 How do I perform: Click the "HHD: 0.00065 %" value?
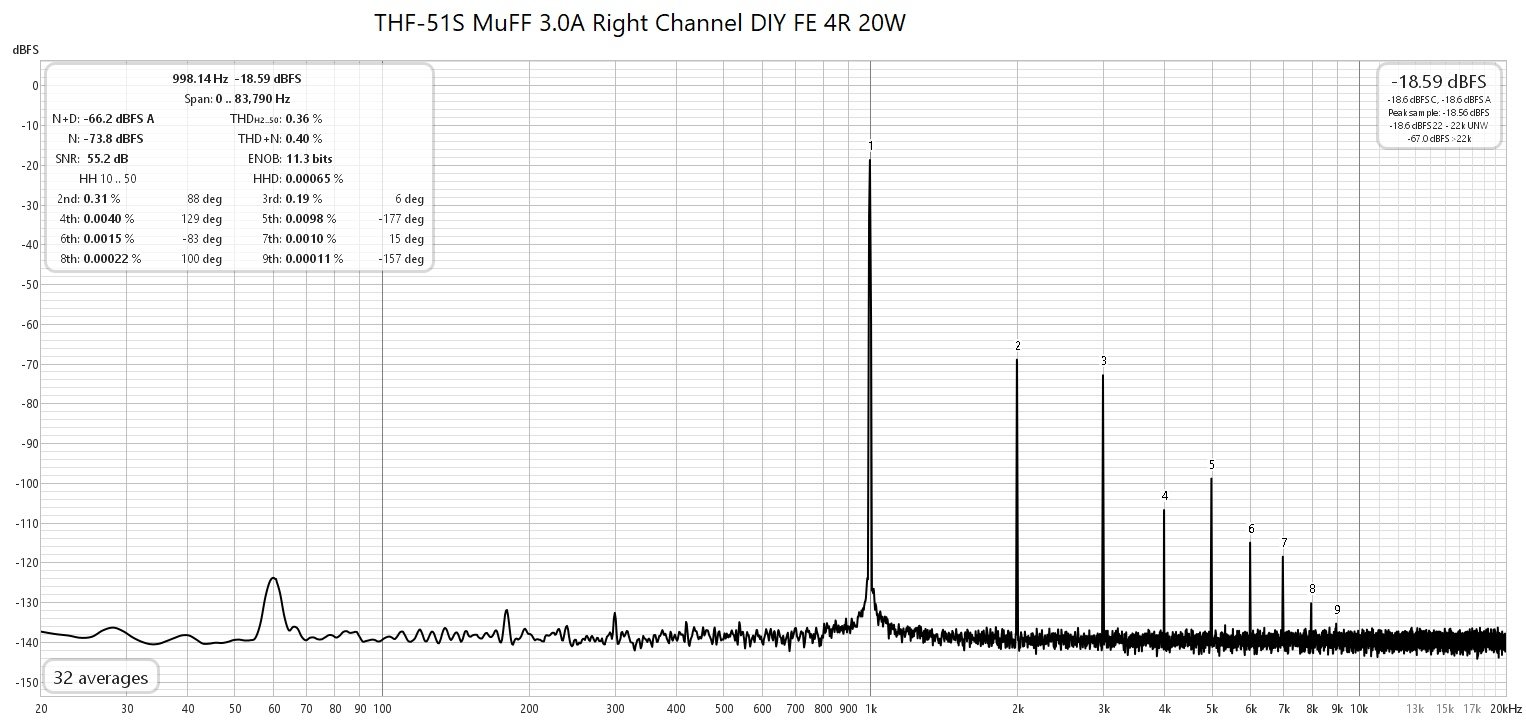point(298,178)
